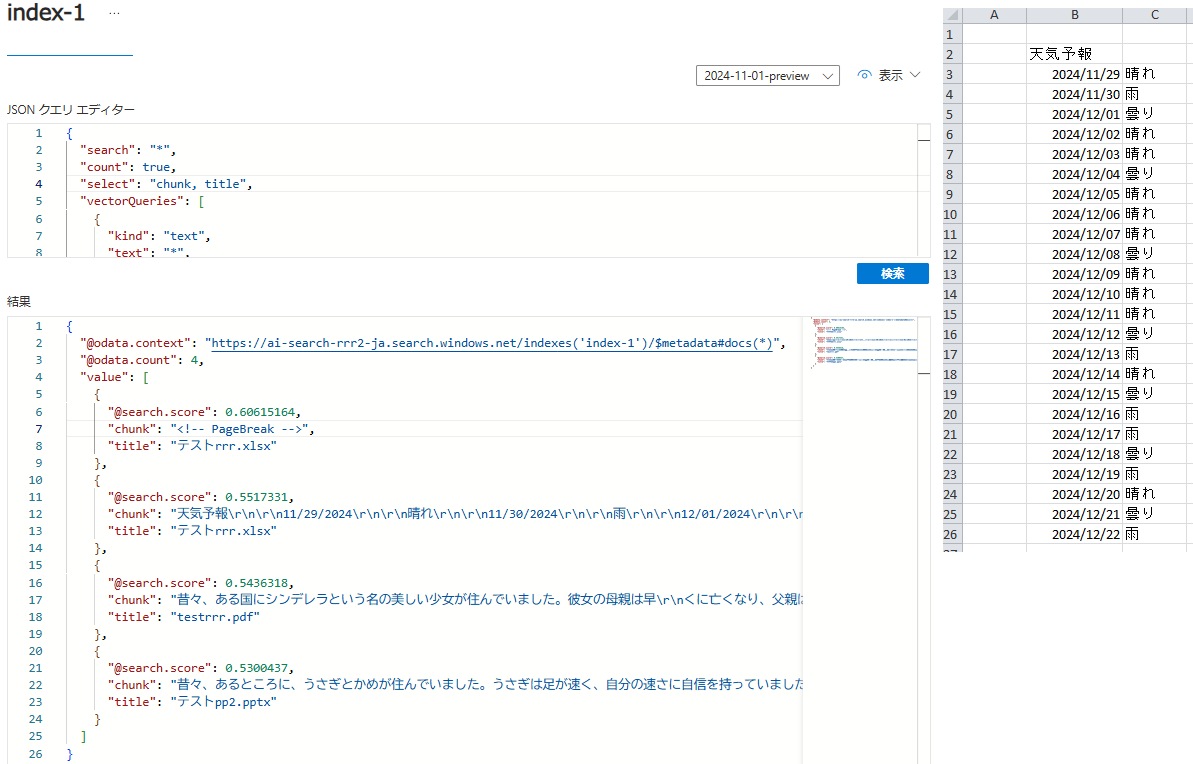Viewport: 1193px width, 764px height.
Task: Click the spreadsheet select-all corner triangle
Action: pyautogui.click(x=953, y=14)
